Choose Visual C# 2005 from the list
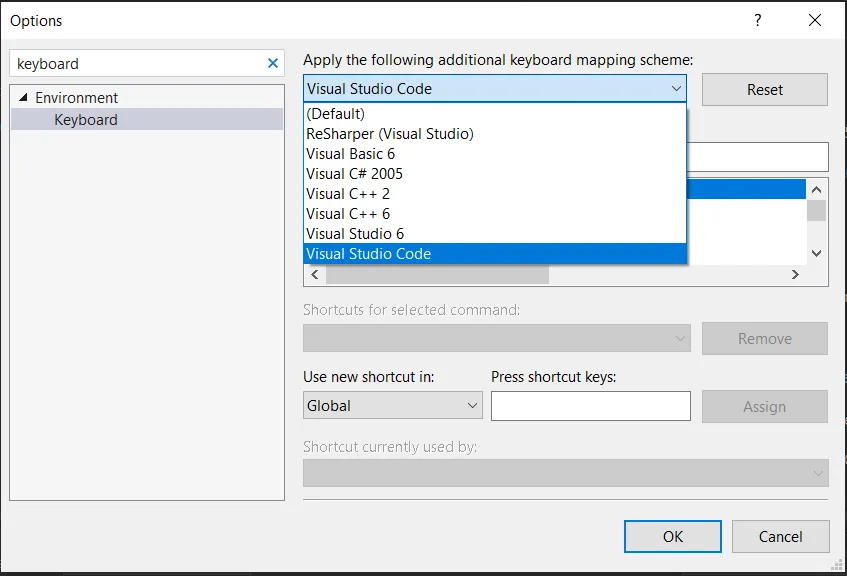This screenshot has height=576, width=847. (x=354, y=173)
